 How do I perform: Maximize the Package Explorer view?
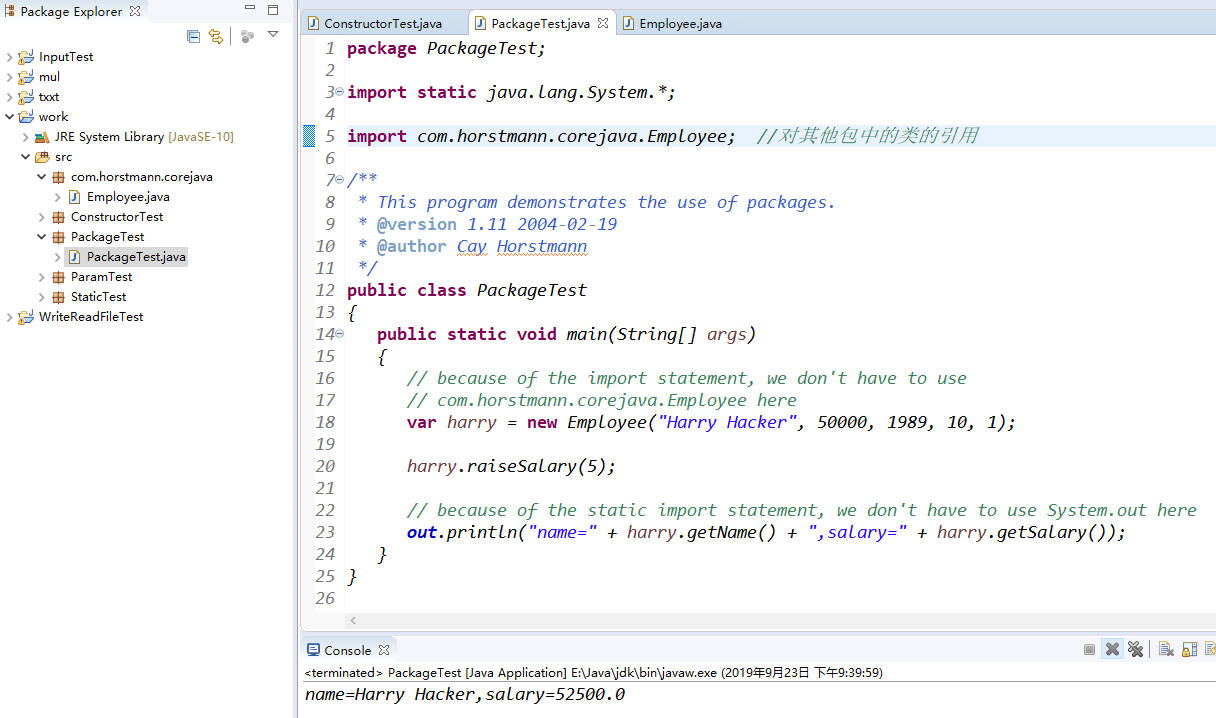(273, 11)
